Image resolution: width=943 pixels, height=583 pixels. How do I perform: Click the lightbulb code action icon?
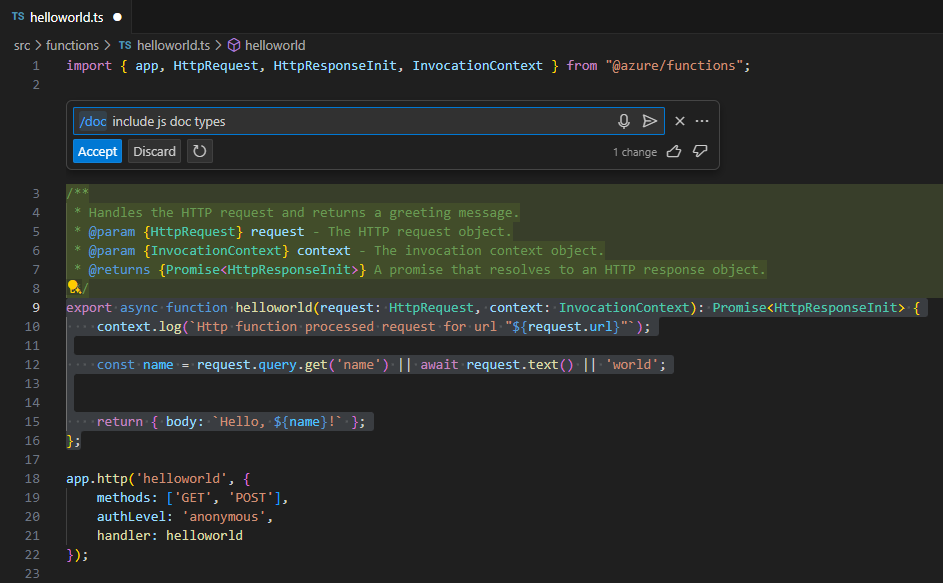(x=72, y=287)
